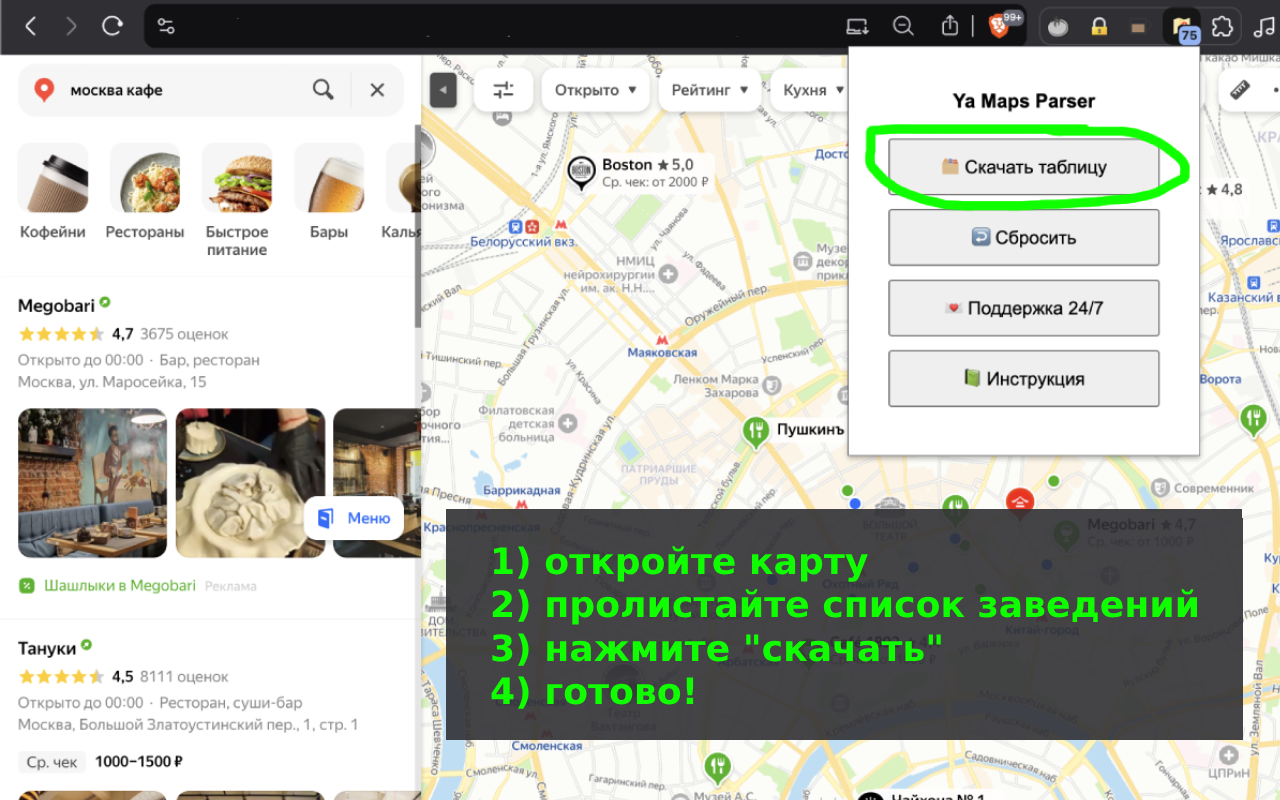The image size is (1280, 800).
Task: Click the zoom out magnifier icon
Action: (x=903, y=27)
